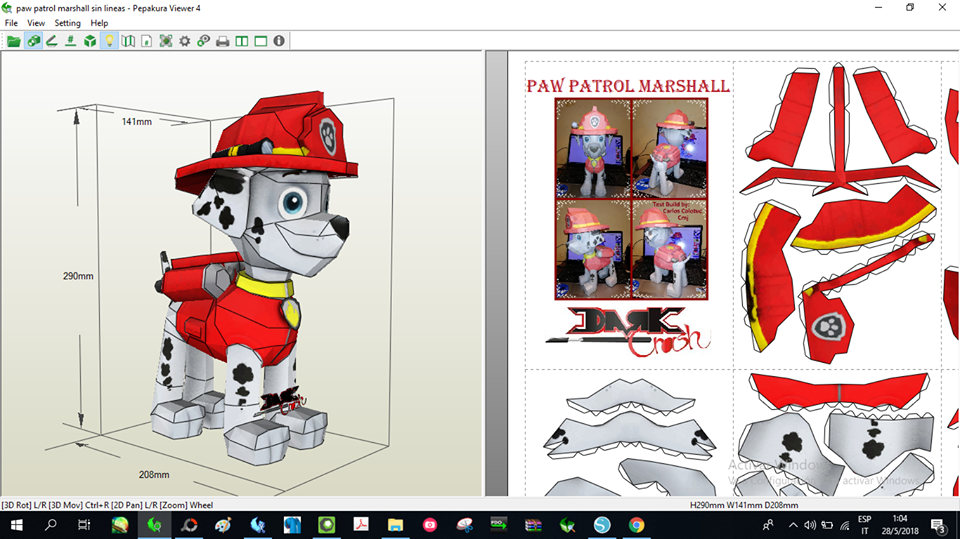Click the 208mm depth dimension label
Image resolution: width=960 pixels, height=539 pixels.
tap(154, 475)
